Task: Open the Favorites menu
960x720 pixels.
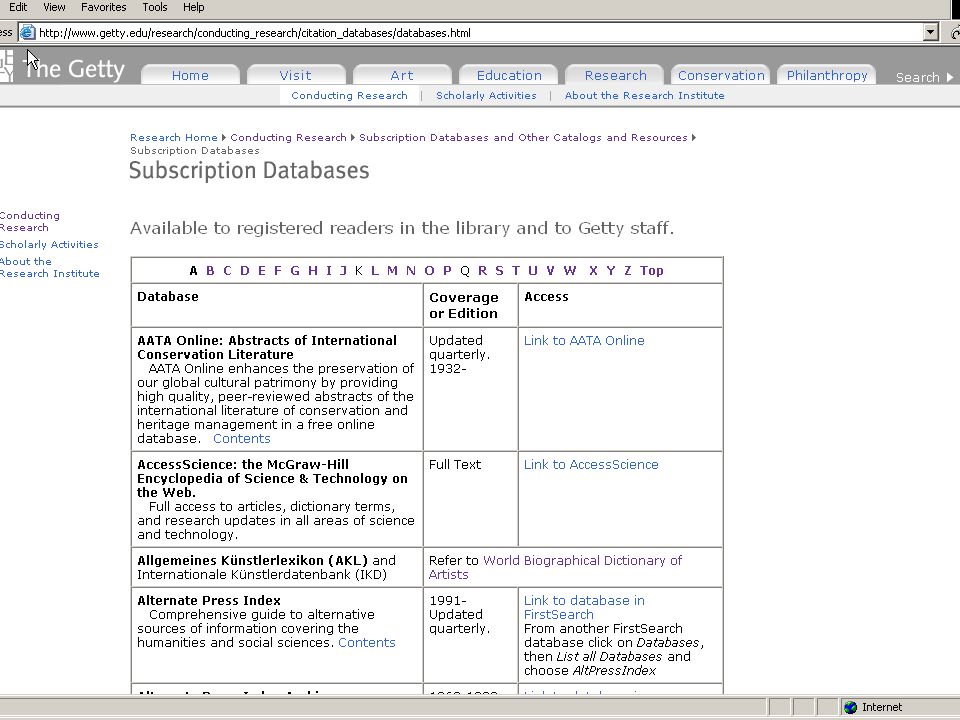Action: point(103,7)
